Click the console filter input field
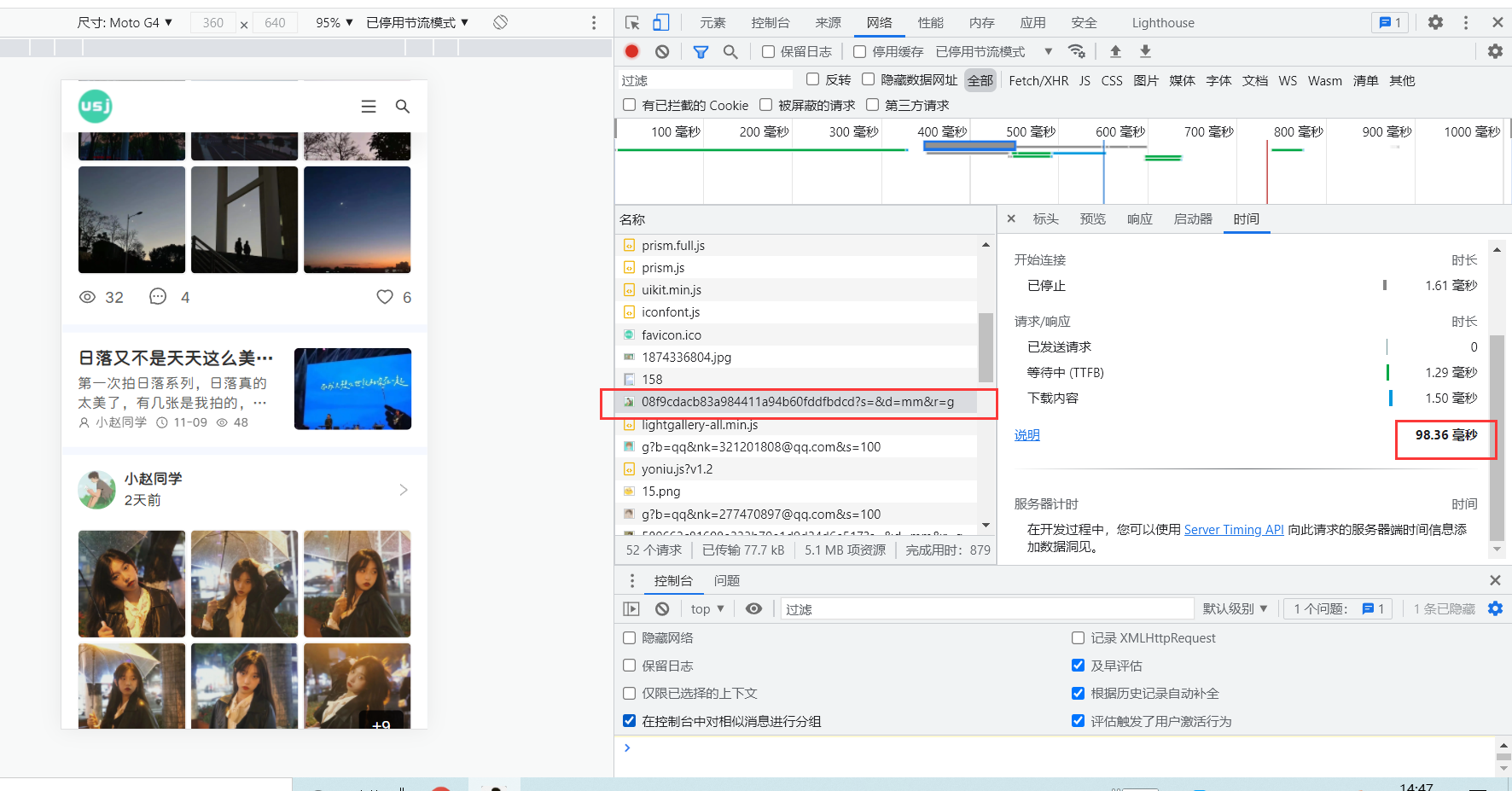 [x=986, y=608]
